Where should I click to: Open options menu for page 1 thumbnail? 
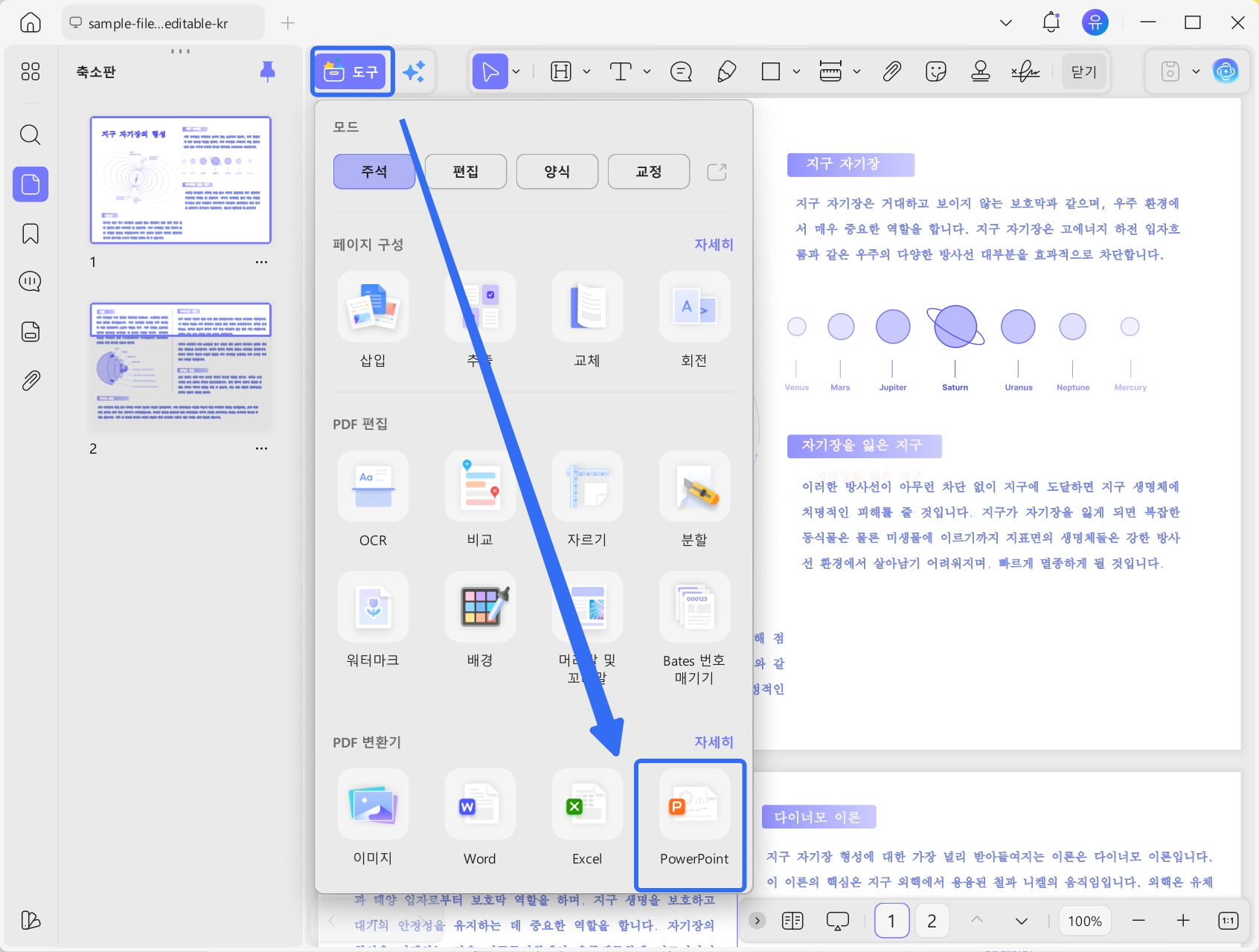[x=261, y=262]
